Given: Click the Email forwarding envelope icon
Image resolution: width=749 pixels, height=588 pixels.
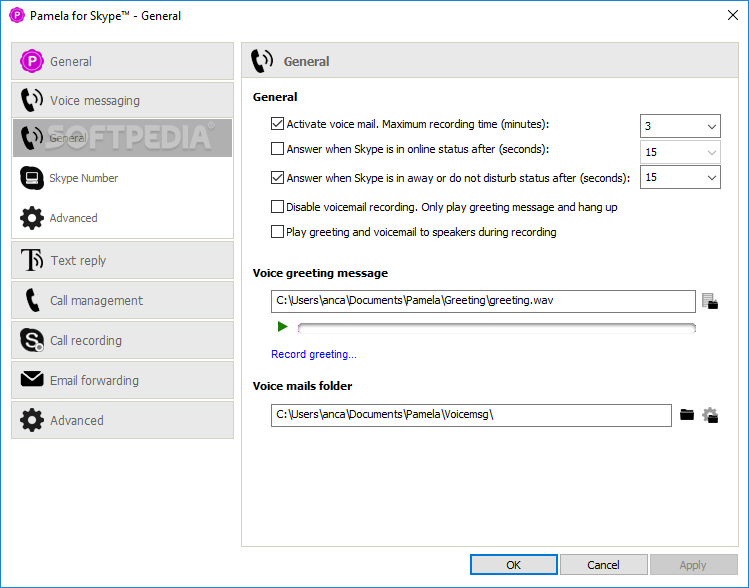Looking at the screenshot, I should (32, 379).
